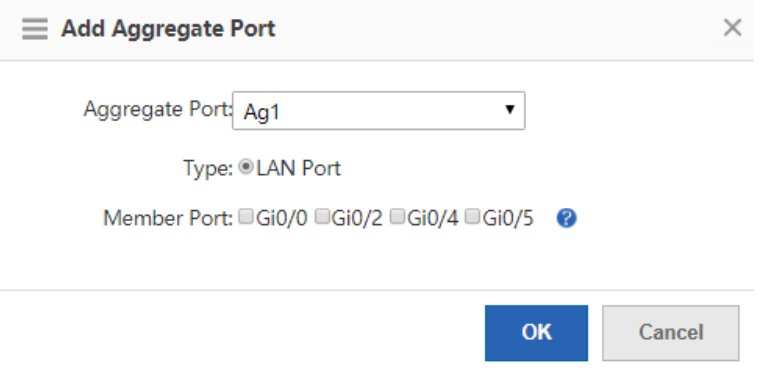Dismiss the dialog using the Cancel button
Viewport: 763px width, 381px height.
coord(671,333)
